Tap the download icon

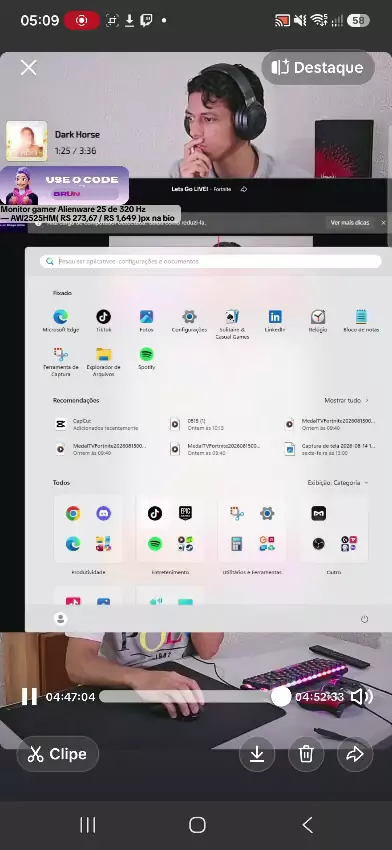(257, 754)
